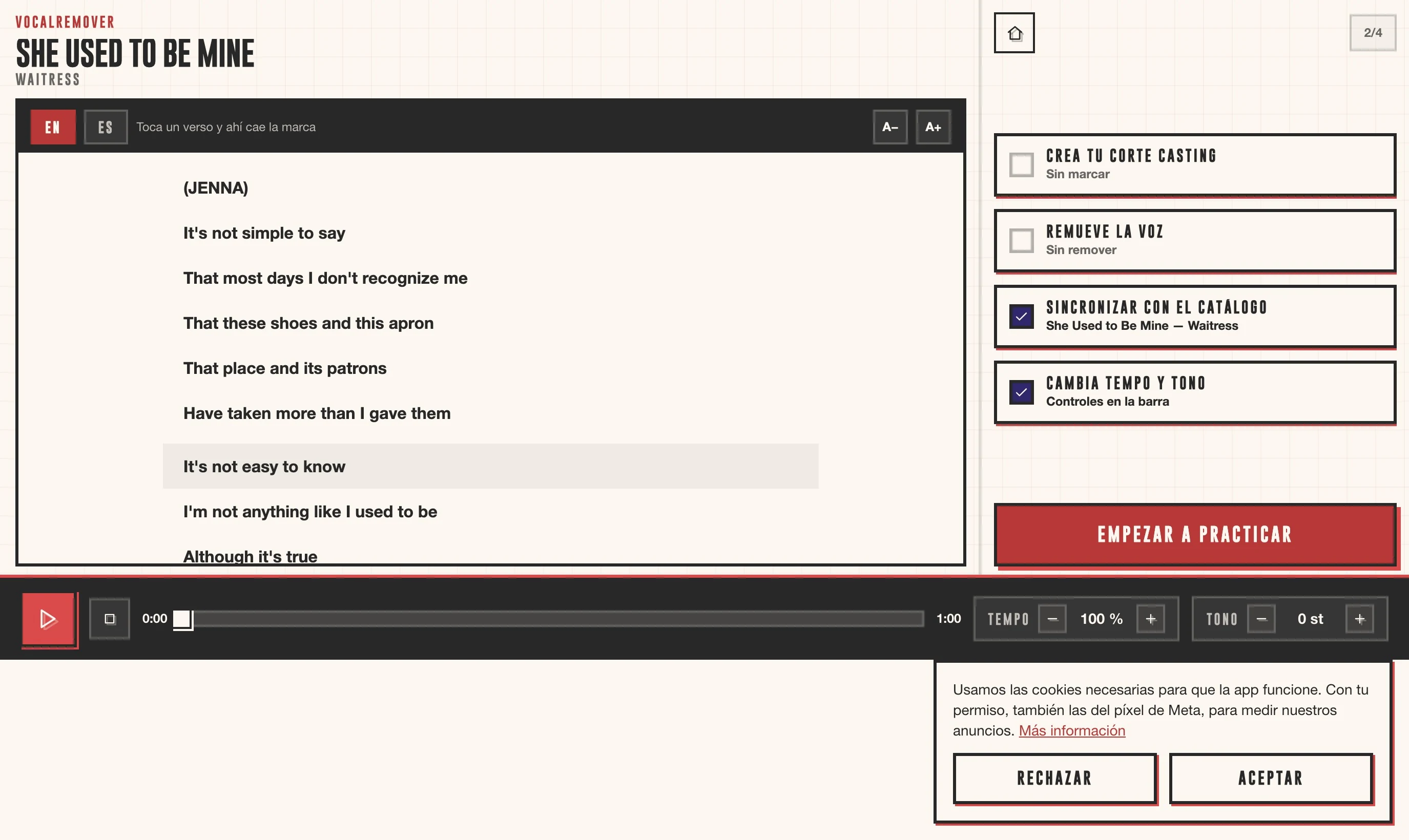Stop playback with the square stop button
The width and height of the screenshot is (1409, 840).
[x=110, y=619]
